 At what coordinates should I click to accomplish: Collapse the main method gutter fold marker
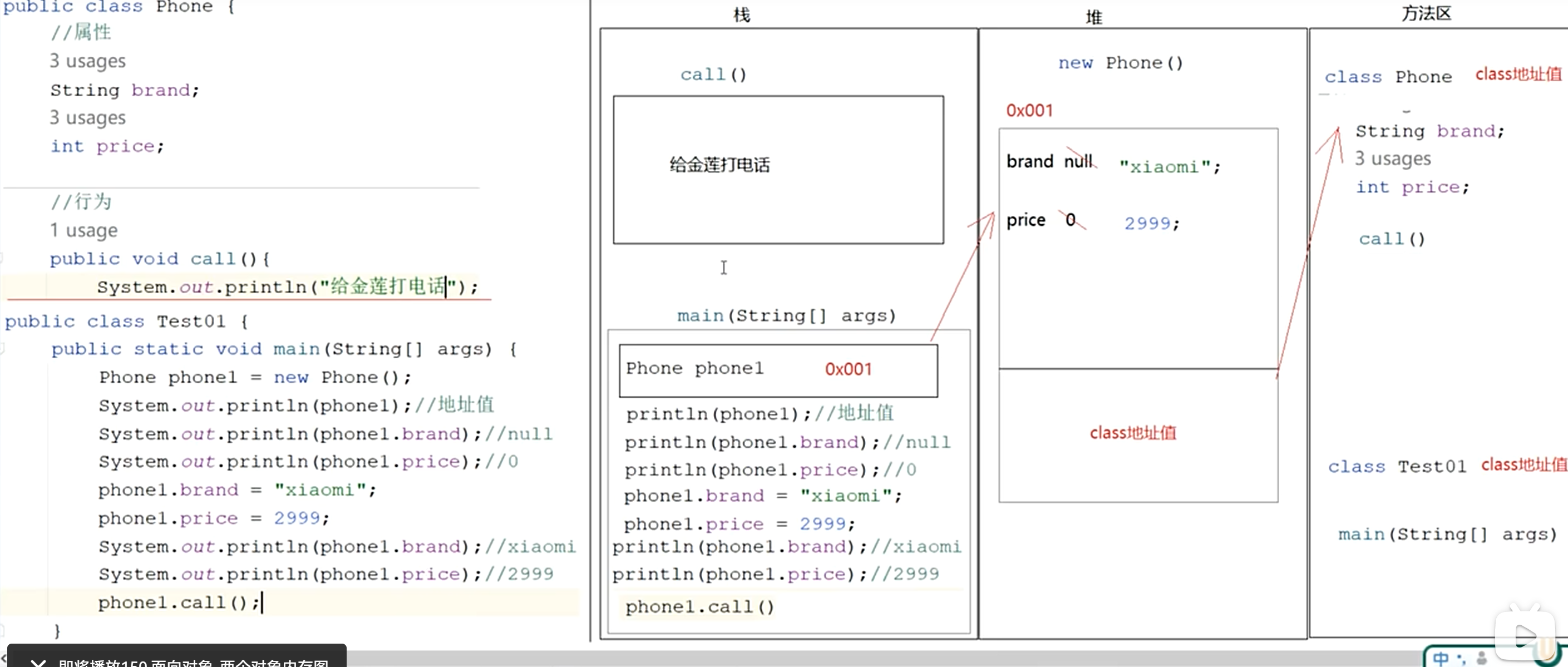tap(2, 349)
